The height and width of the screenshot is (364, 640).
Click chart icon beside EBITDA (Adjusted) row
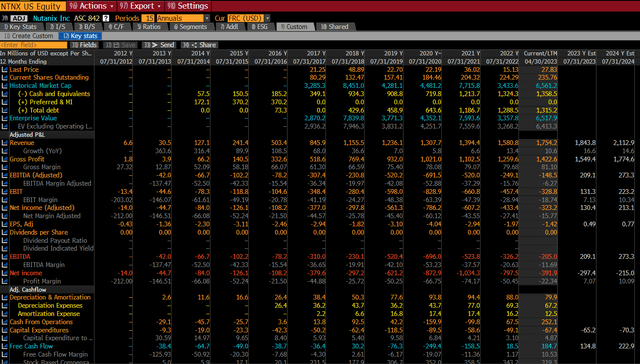(x=4, y=175)
